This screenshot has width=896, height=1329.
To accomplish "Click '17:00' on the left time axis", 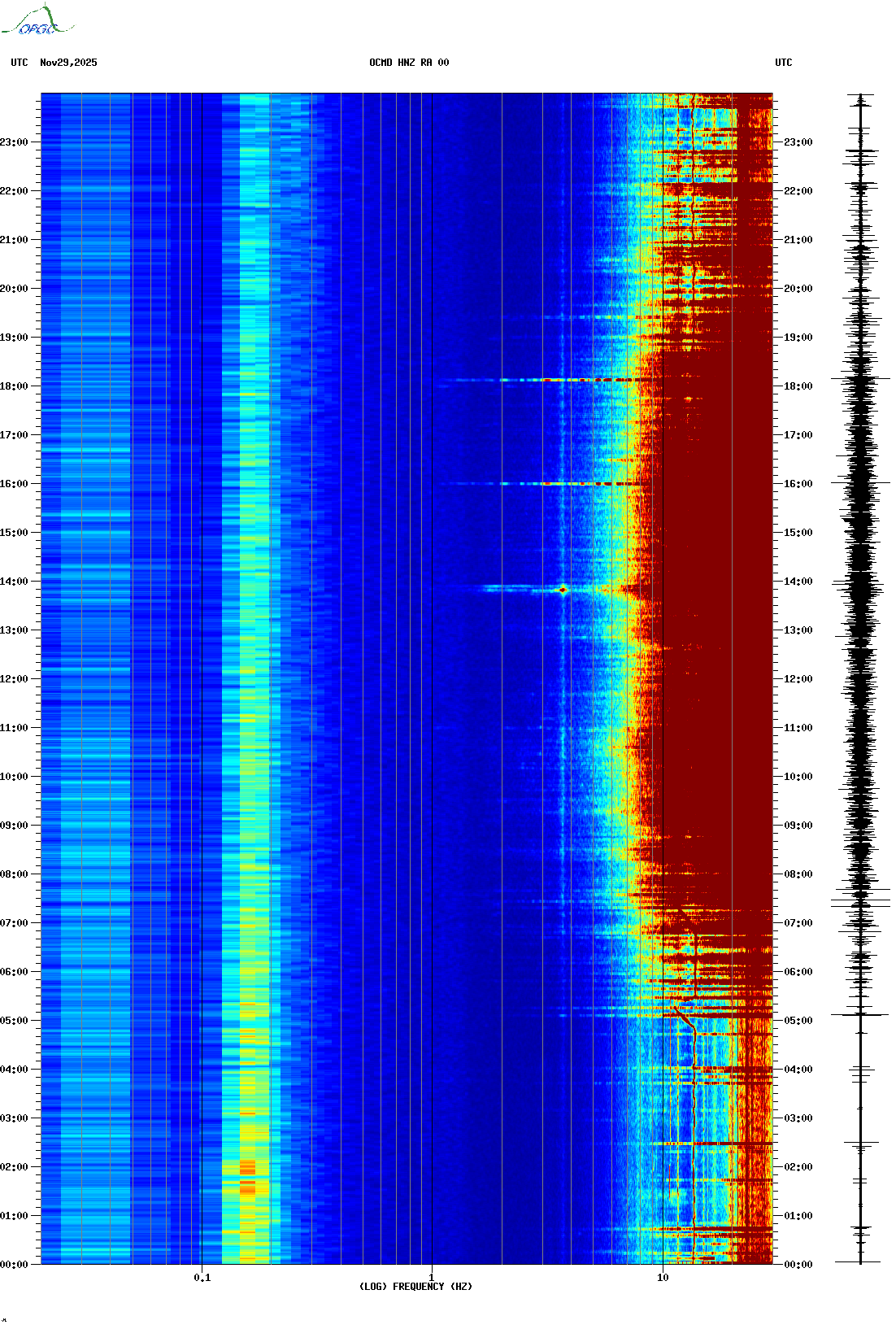I will tap(14, 435).
